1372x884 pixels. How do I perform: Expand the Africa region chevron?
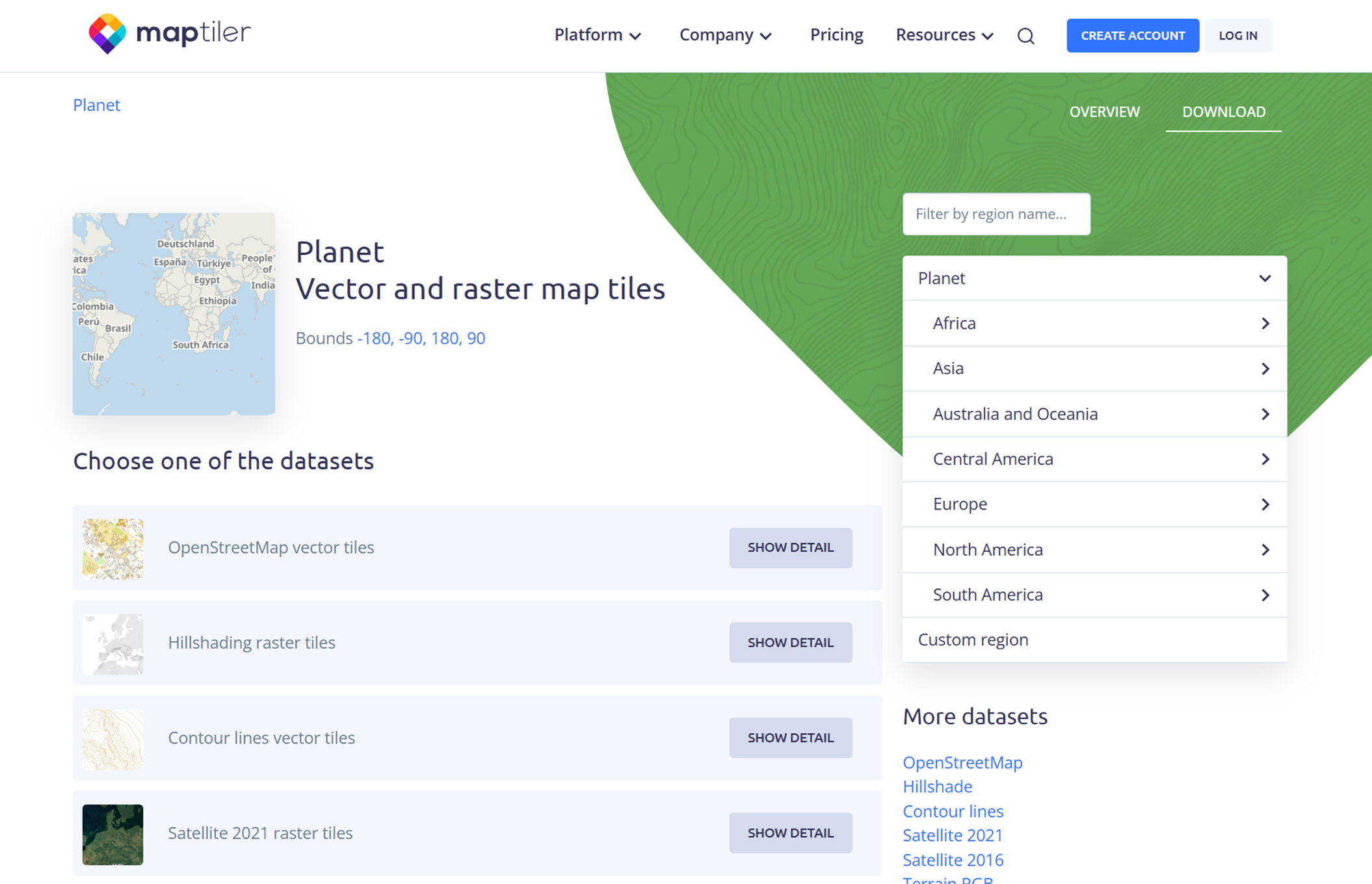tap(1265, 323)
